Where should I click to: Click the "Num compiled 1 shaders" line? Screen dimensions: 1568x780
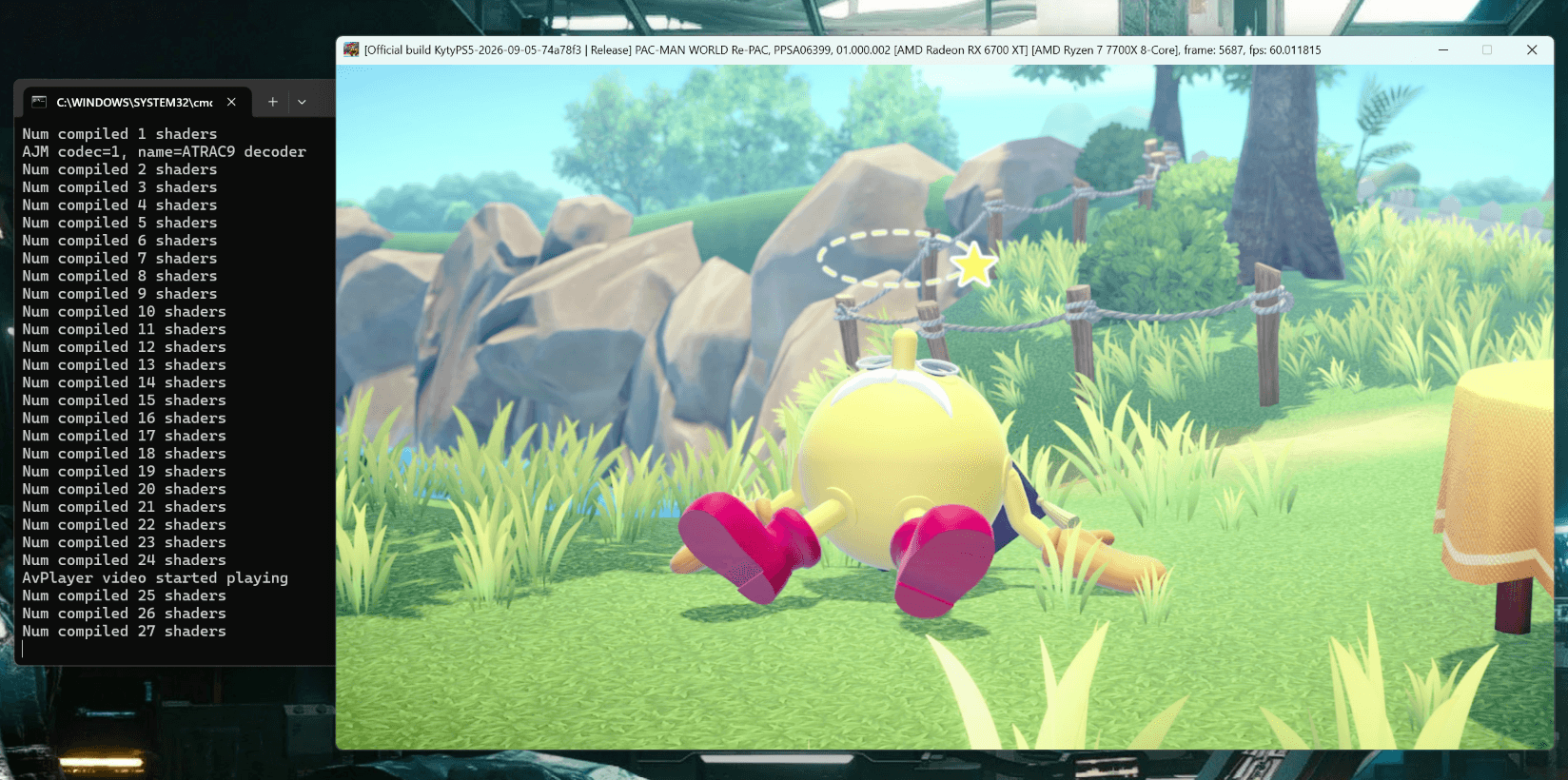pos(120,134)
